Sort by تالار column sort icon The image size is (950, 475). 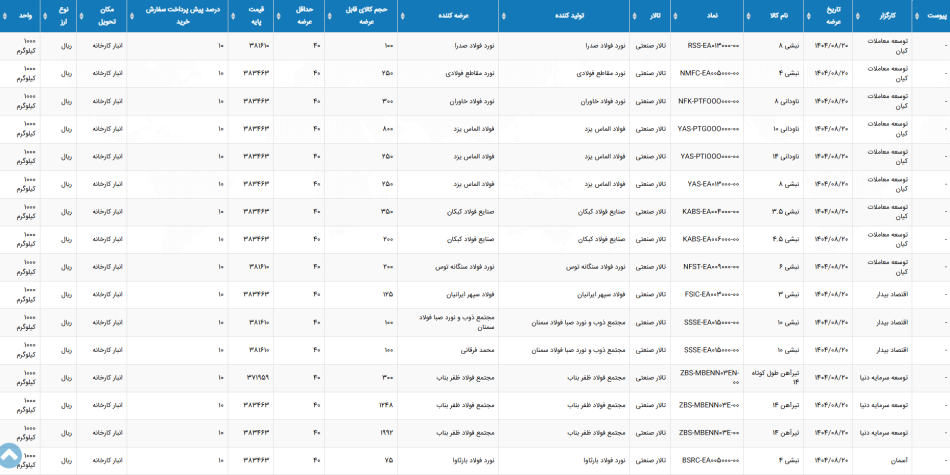pos(634,16)
